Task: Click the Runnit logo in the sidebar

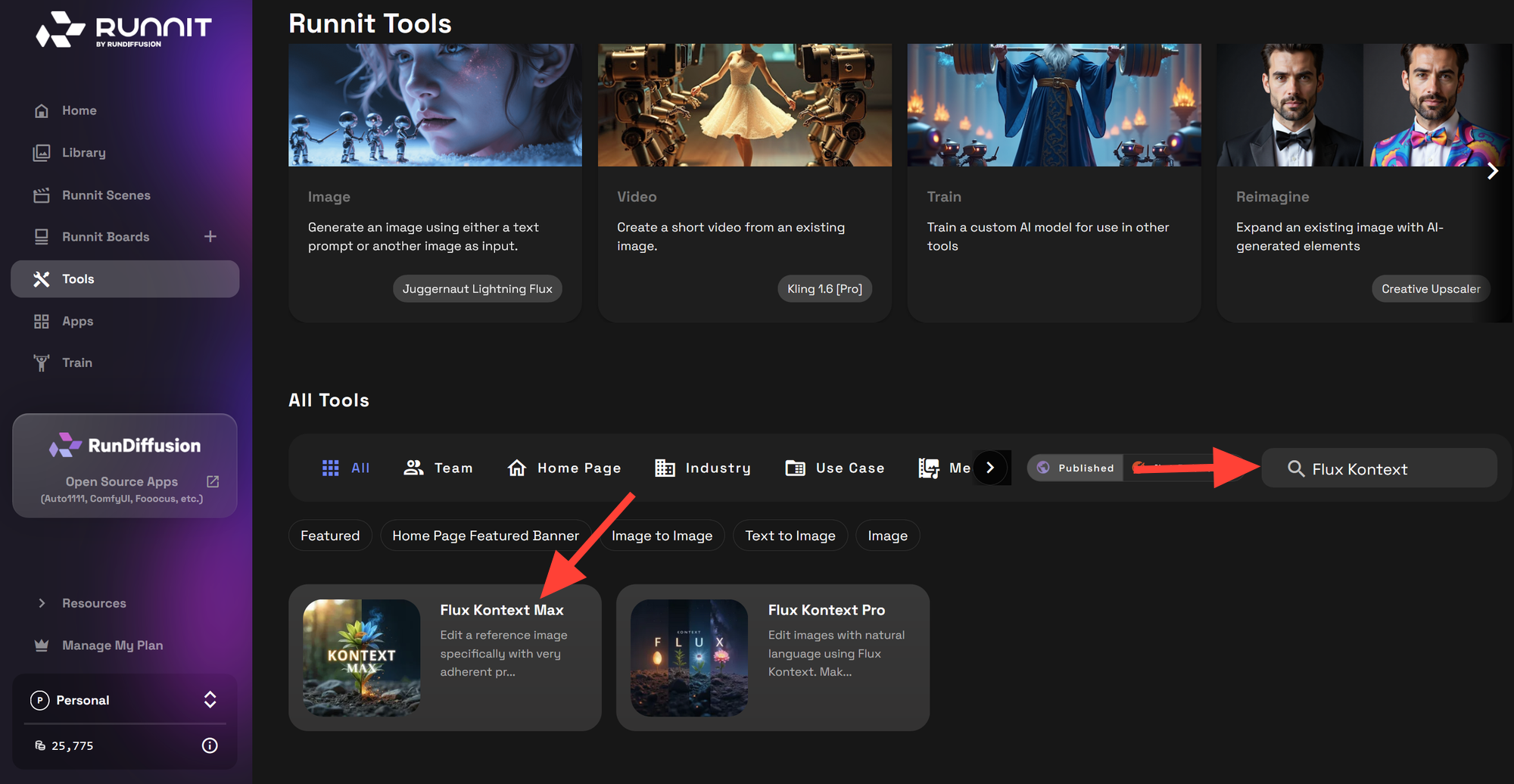Action: [123, 30]
